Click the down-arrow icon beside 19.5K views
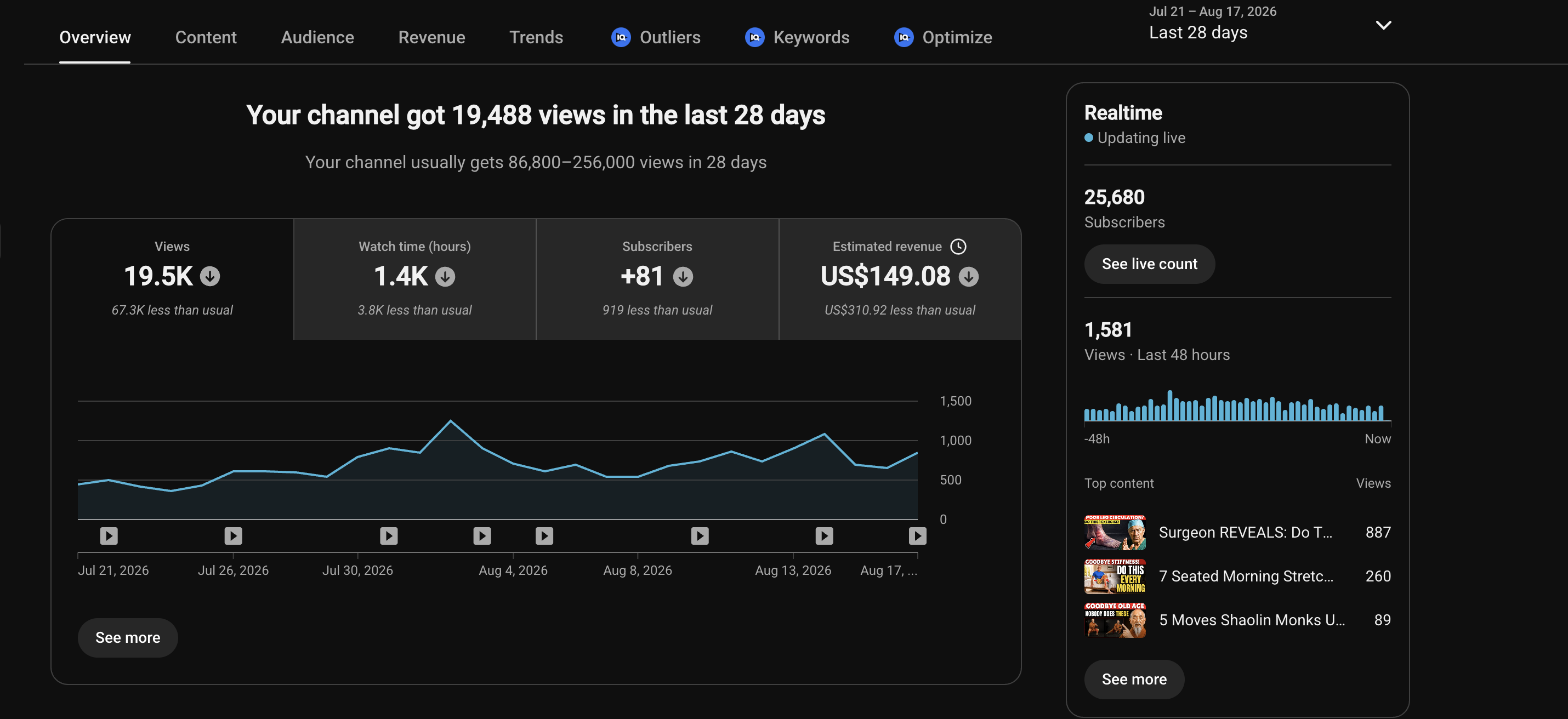 (x=210, y=276)
